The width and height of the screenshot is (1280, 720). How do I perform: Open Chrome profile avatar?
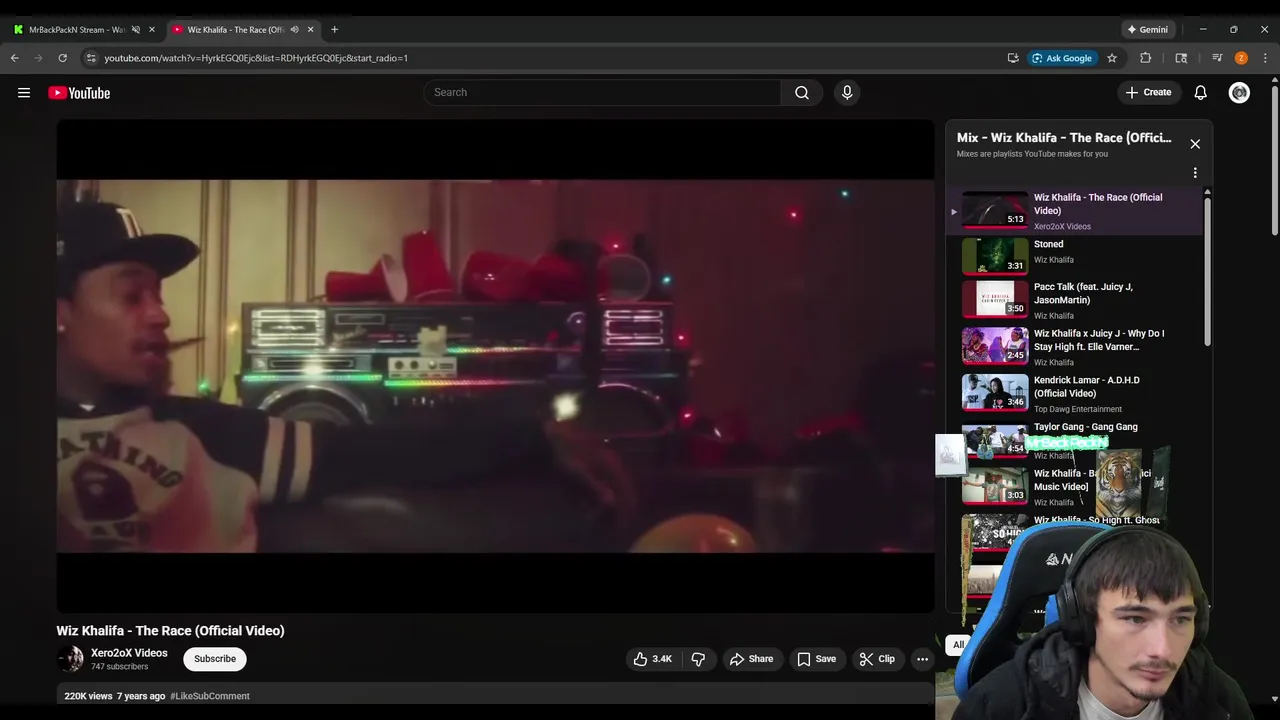[1241, 58]
